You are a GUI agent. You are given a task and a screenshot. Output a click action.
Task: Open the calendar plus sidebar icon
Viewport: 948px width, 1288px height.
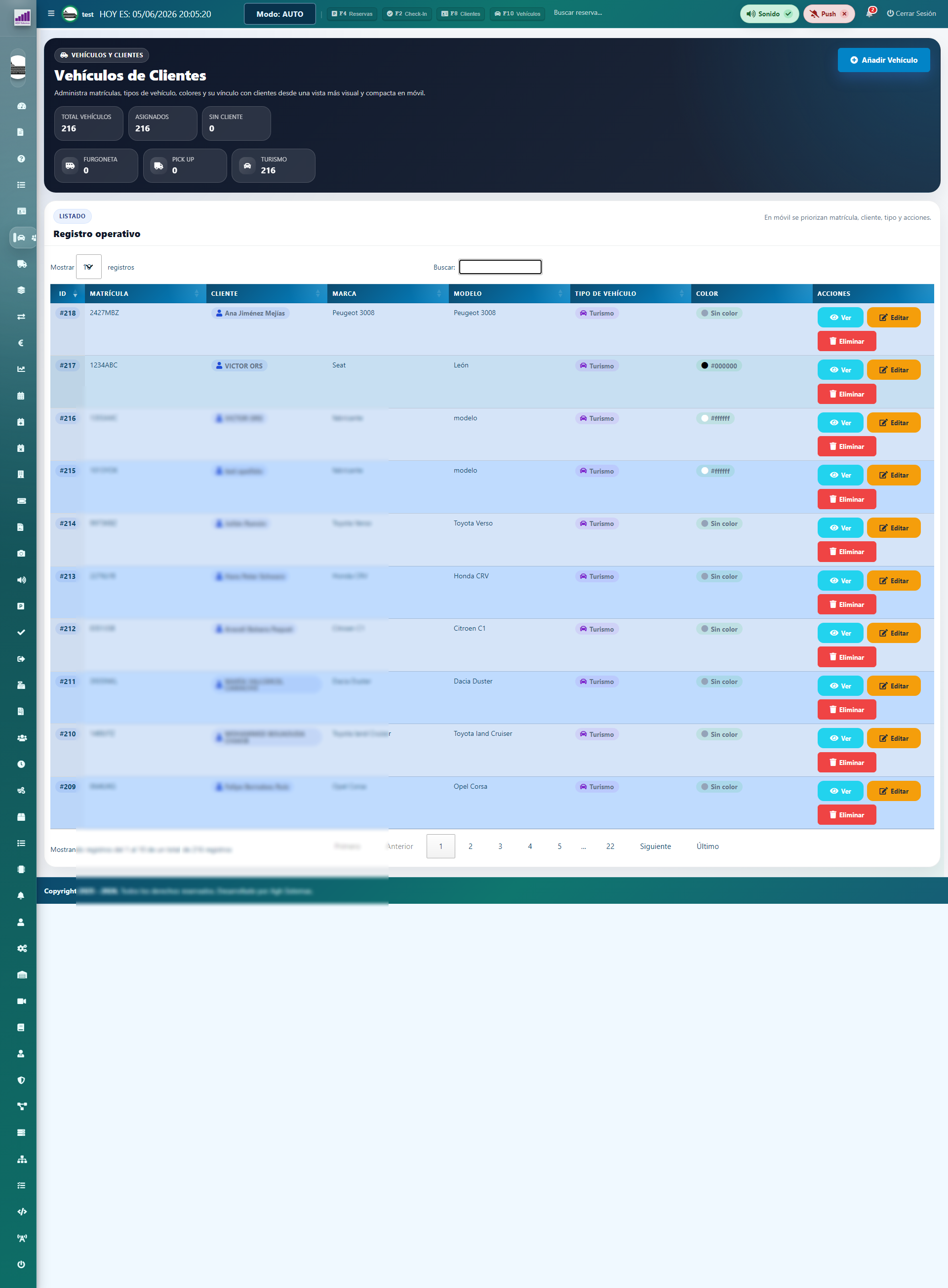tap(21, 422)
